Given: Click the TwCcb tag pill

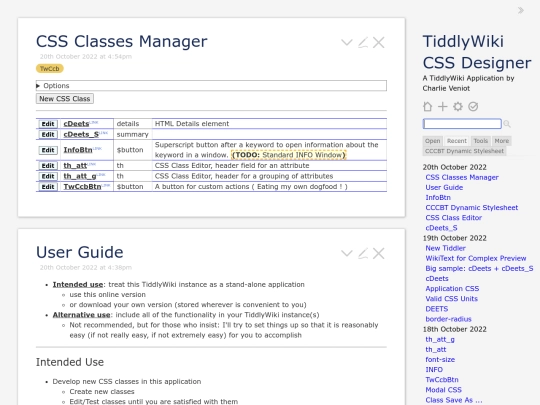Looking at the screenshot, I should 50,69.
